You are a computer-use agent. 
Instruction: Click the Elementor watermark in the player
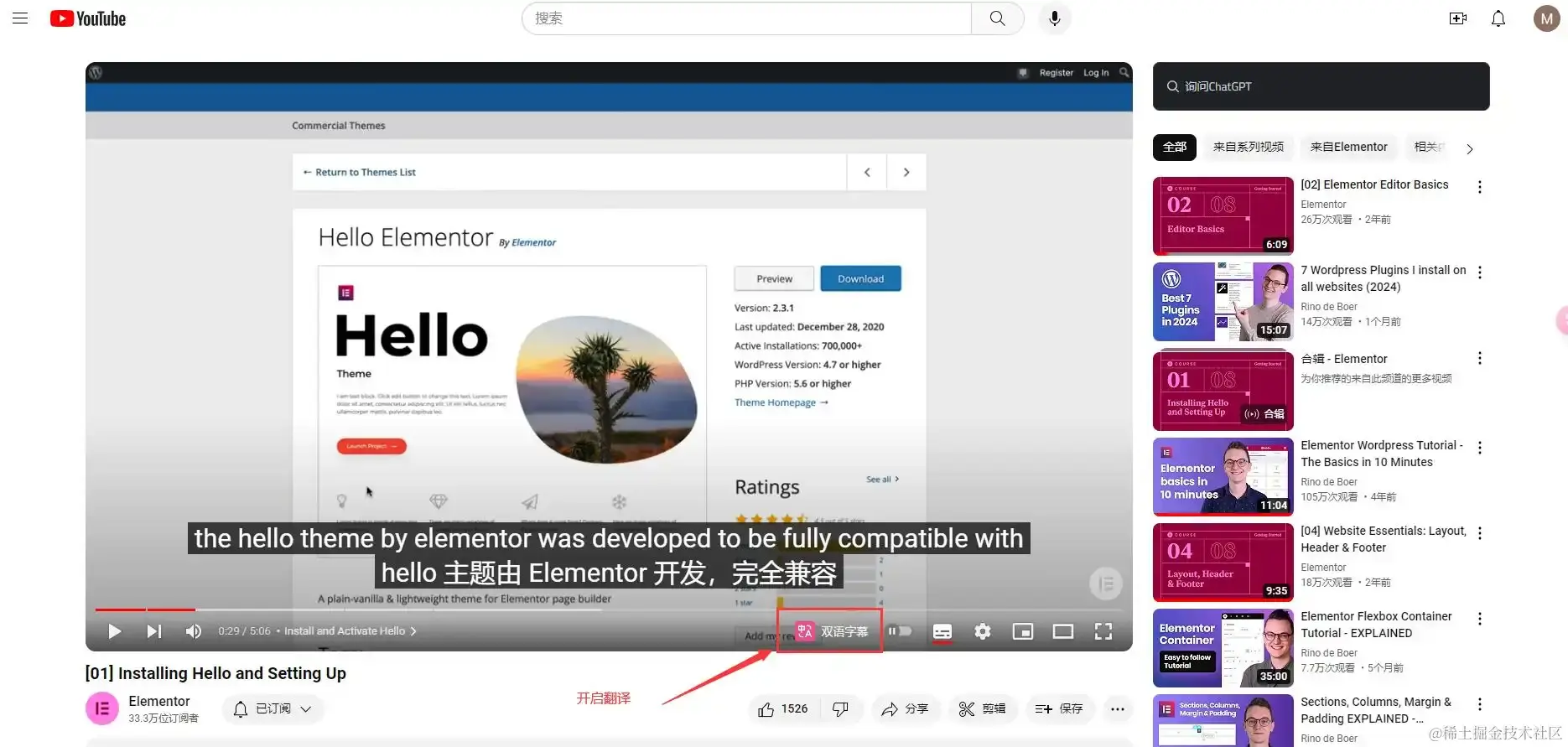(1106, 583)
